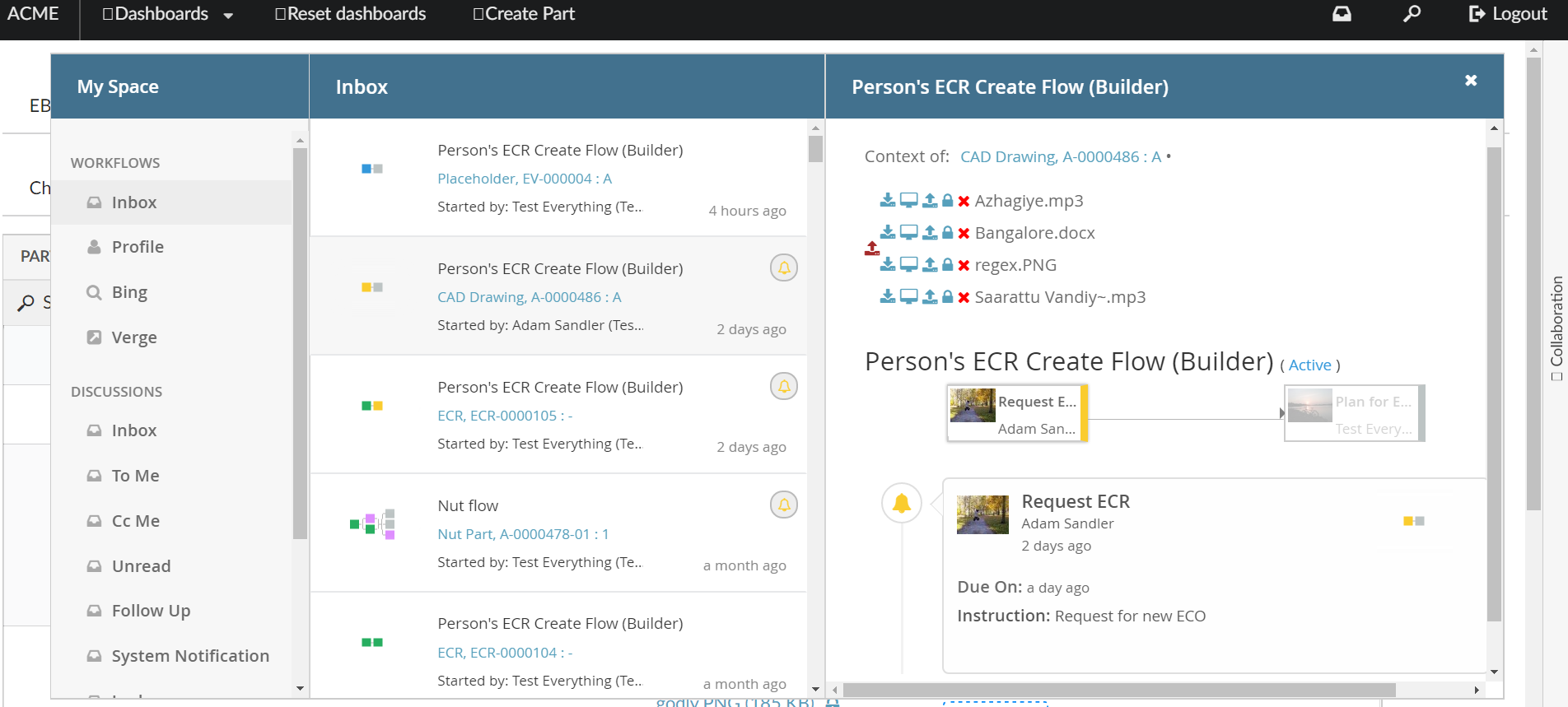Open Profile in the Workflows section

[138, 247]
